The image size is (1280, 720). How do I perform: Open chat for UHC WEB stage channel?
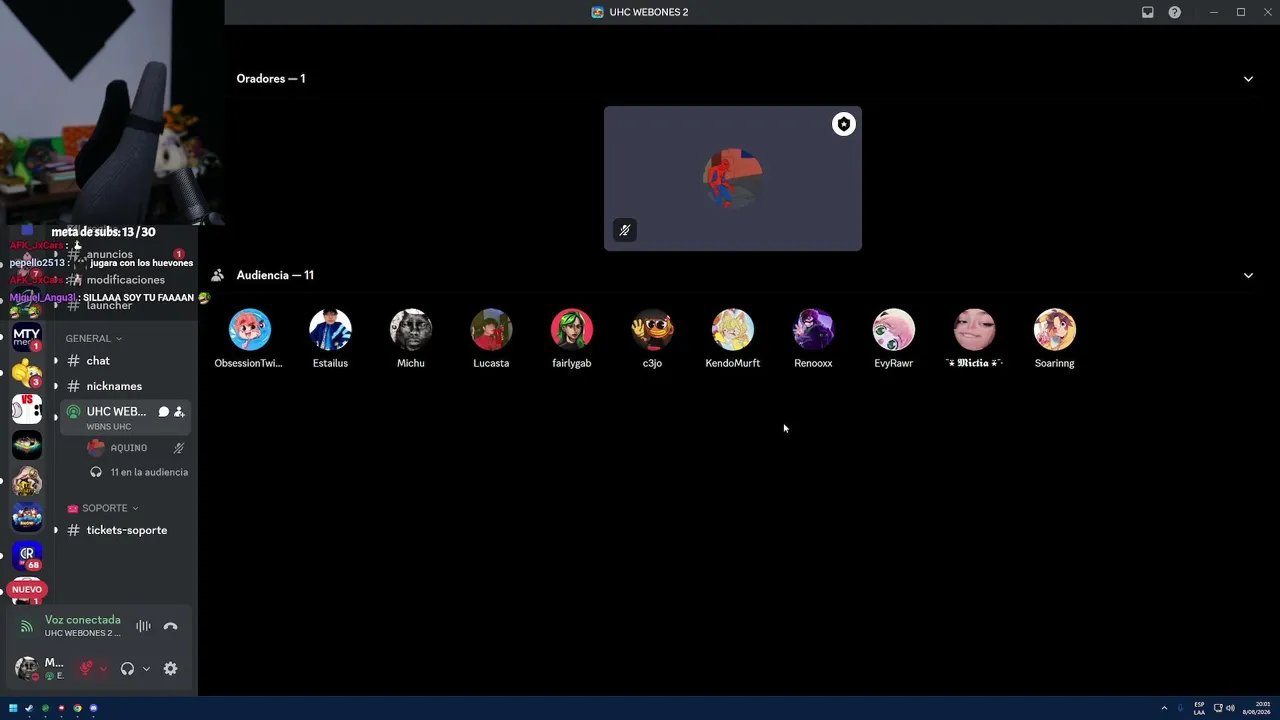[164, 412]
